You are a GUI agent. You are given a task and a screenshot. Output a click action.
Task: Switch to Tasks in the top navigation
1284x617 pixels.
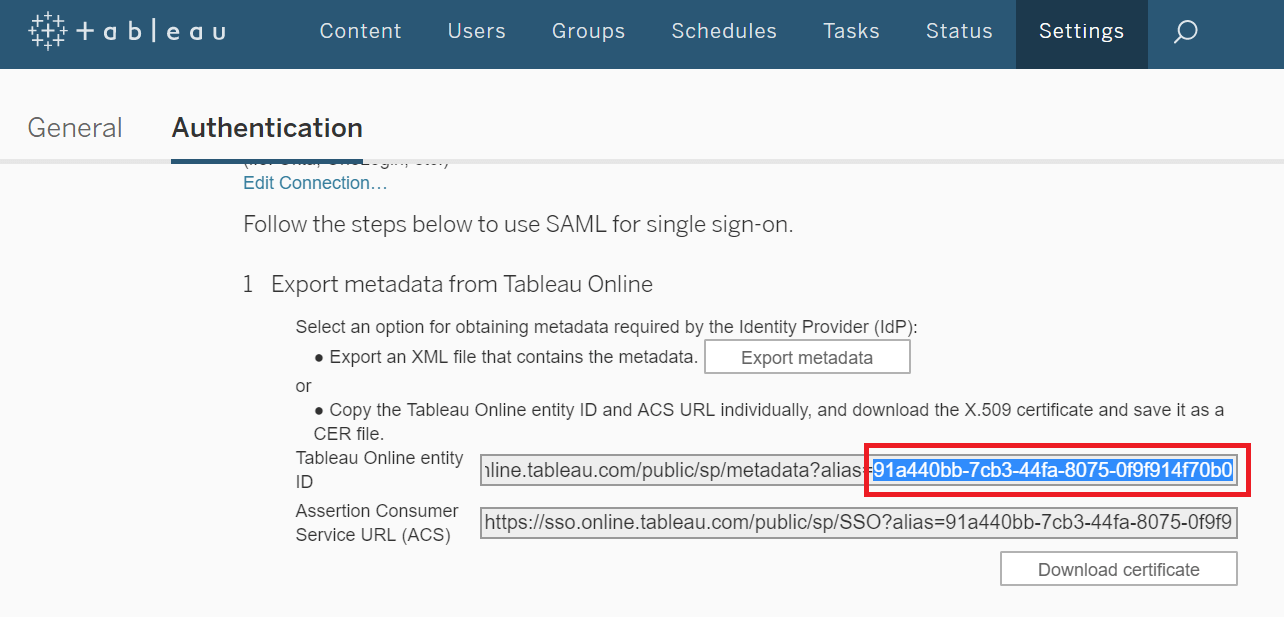point(851,32)
